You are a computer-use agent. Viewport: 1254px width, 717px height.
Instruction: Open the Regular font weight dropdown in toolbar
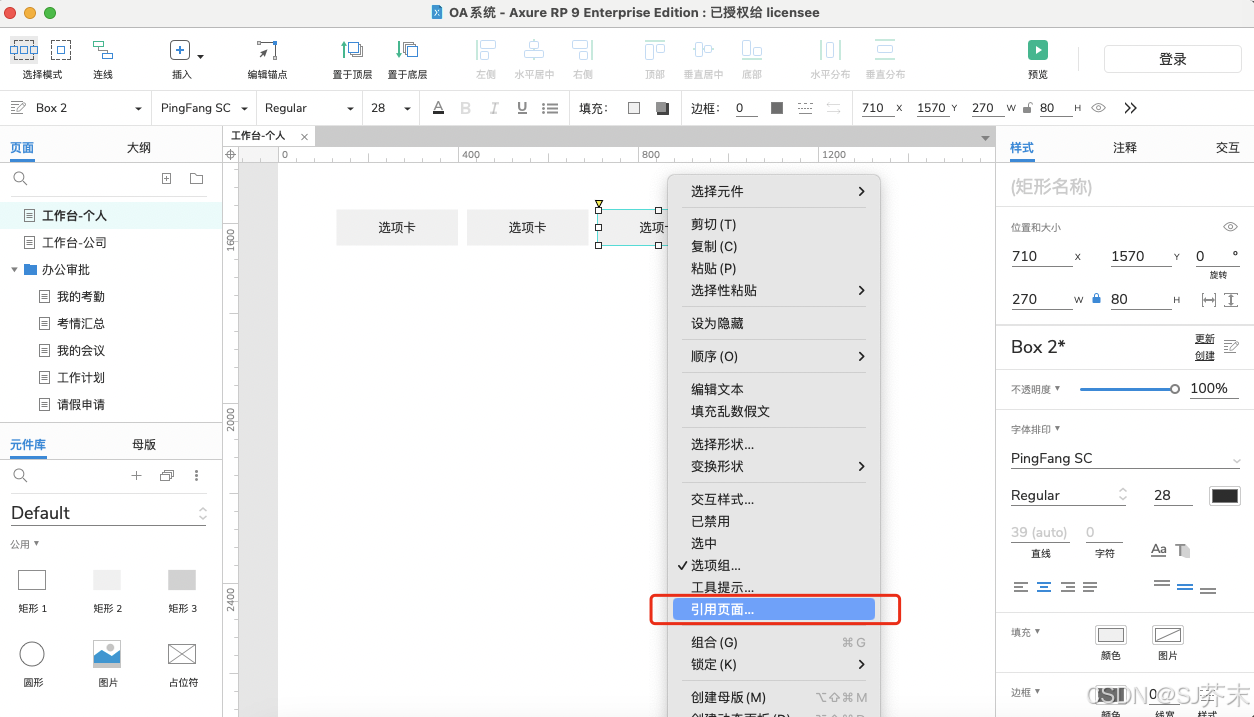[309, 108]
